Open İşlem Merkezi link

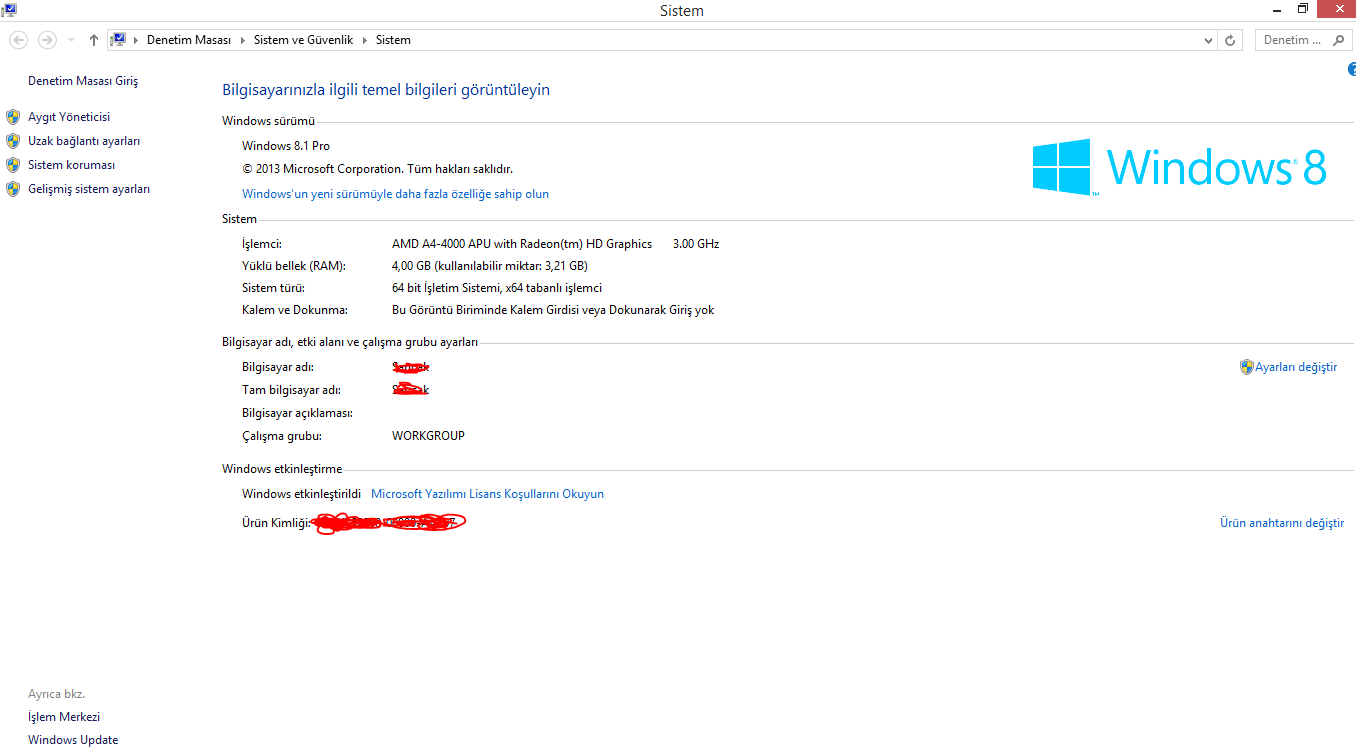tap(64, 717)
